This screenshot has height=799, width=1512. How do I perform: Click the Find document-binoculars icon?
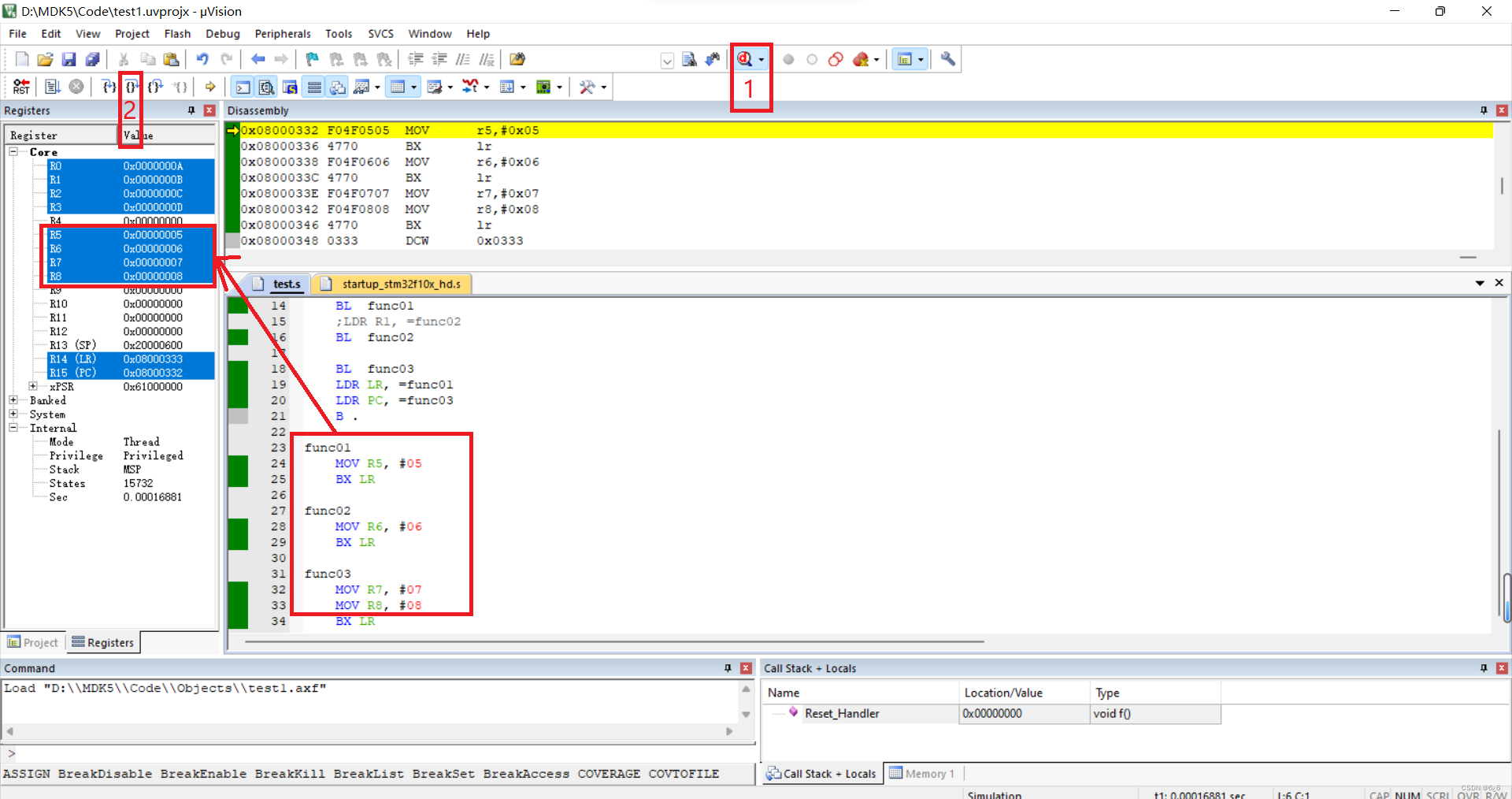click(x=689, y=59)
